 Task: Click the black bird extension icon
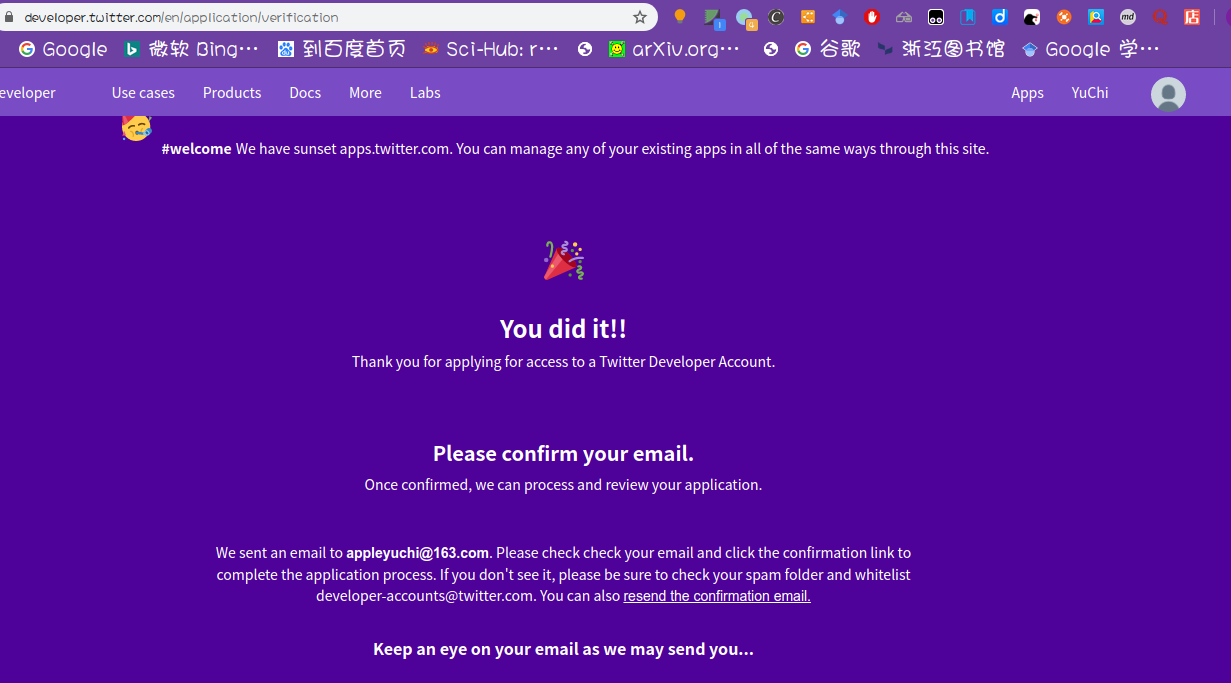coord(1032,17)
